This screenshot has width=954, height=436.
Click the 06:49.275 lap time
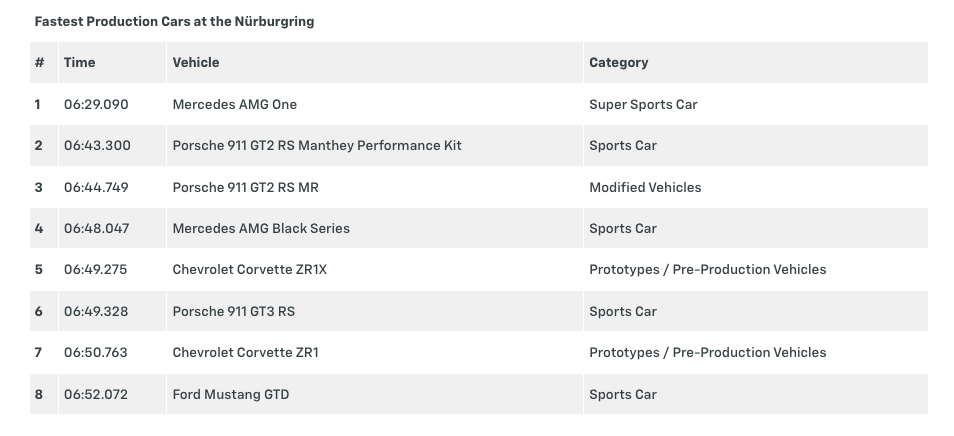pyautogui.click(x=96, y=269)
